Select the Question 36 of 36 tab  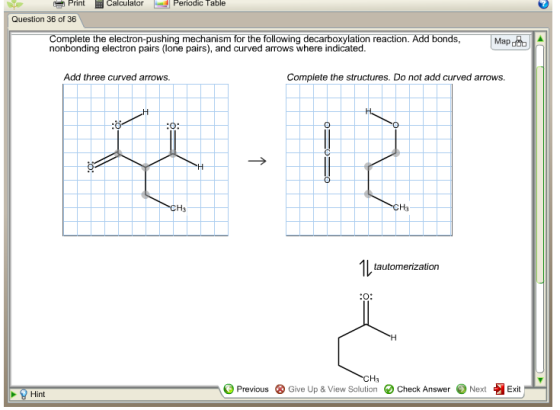coord(44,19)
